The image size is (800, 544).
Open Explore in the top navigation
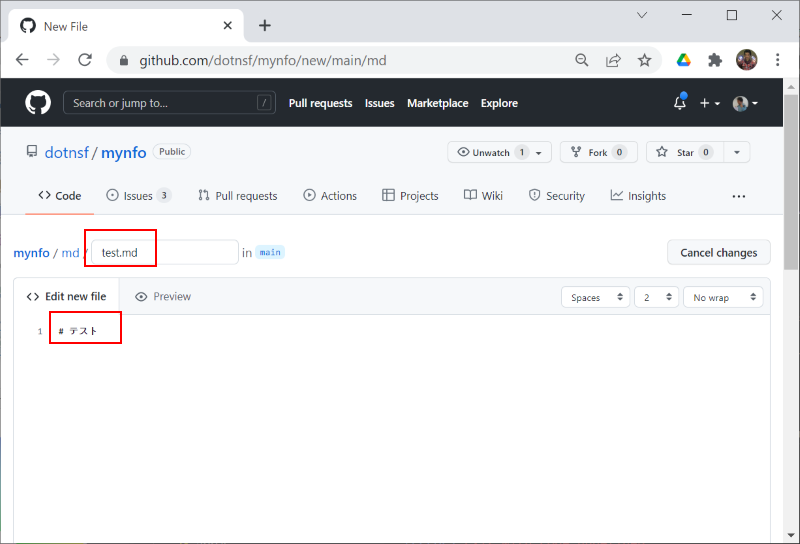(x=499, y=103)
